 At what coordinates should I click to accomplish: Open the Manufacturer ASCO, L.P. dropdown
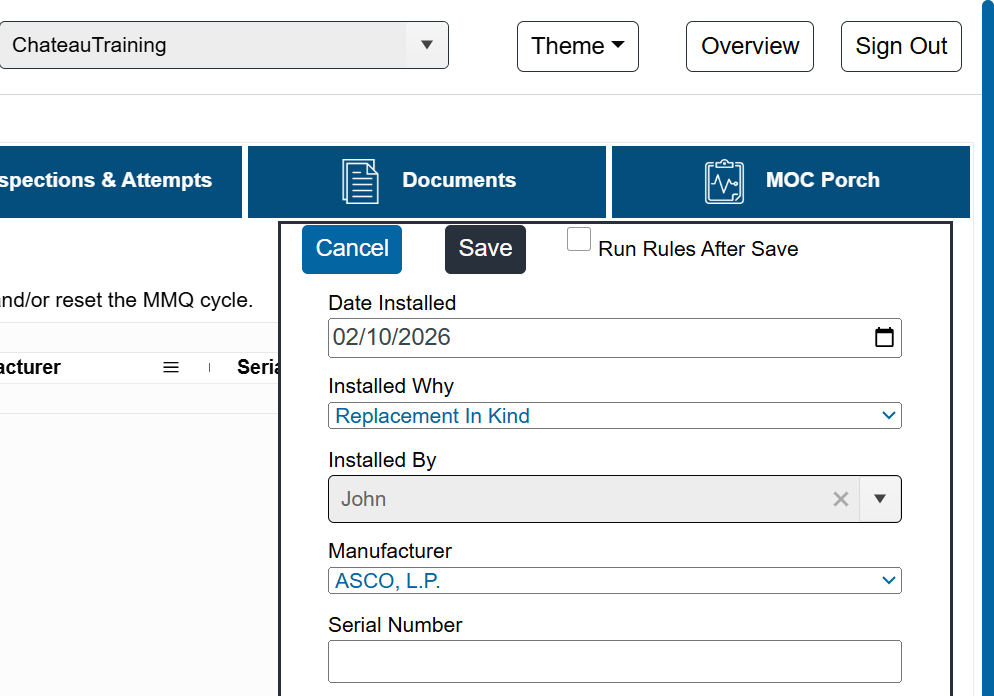click(615, 581)
